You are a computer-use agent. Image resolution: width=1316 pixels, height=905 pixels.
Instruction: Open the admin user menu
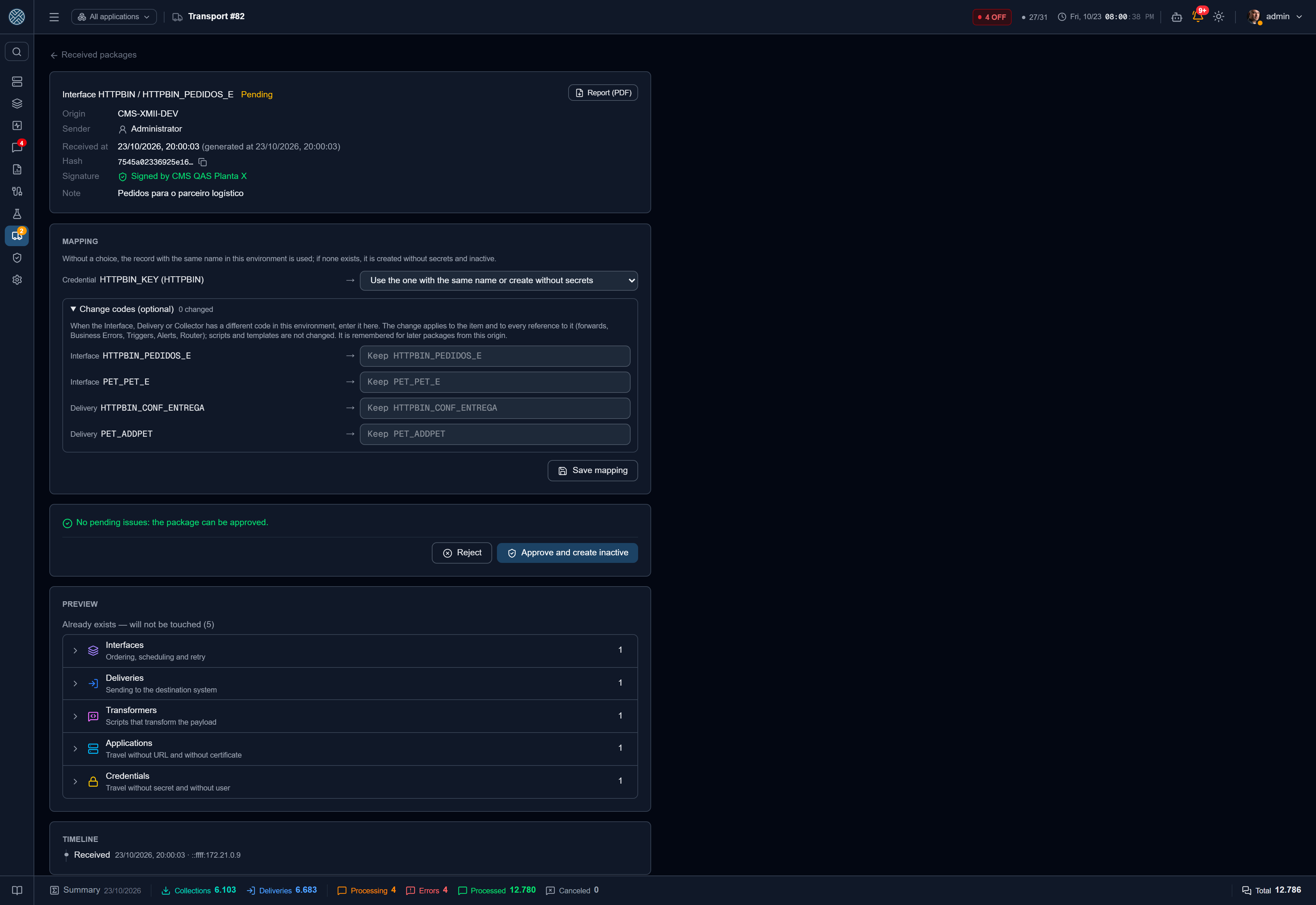point(1275,17)
